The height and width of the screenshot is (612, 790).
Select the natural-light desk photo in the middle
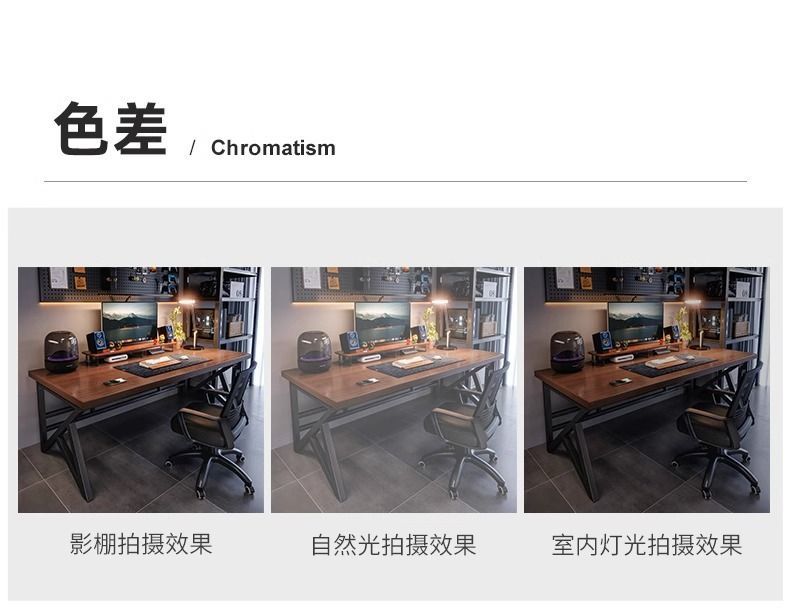(x=393, y=389)
